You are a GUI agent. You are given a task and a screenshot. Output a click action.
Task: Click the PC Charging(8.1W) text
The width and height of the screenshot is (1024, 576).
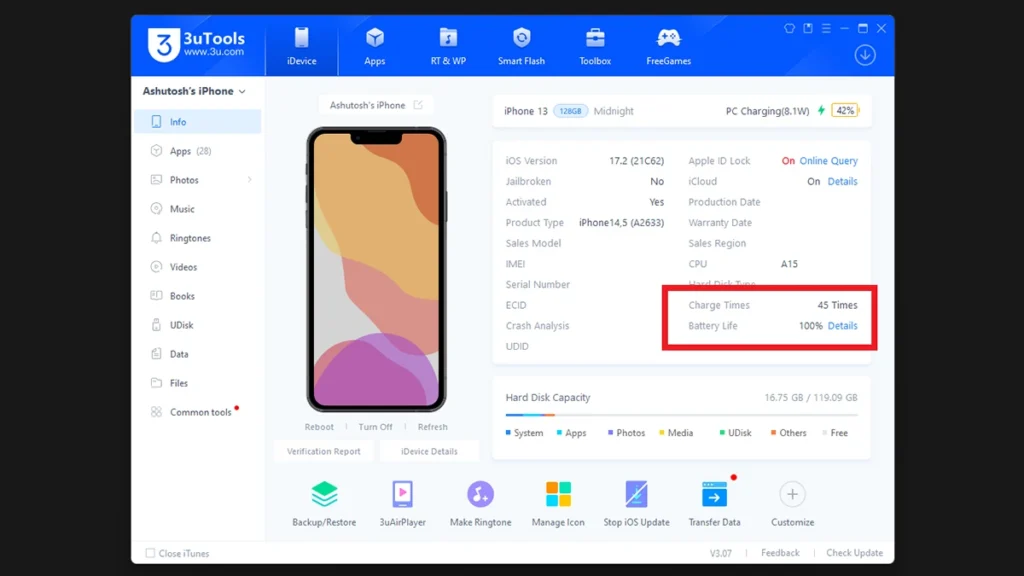coord(767,111)
